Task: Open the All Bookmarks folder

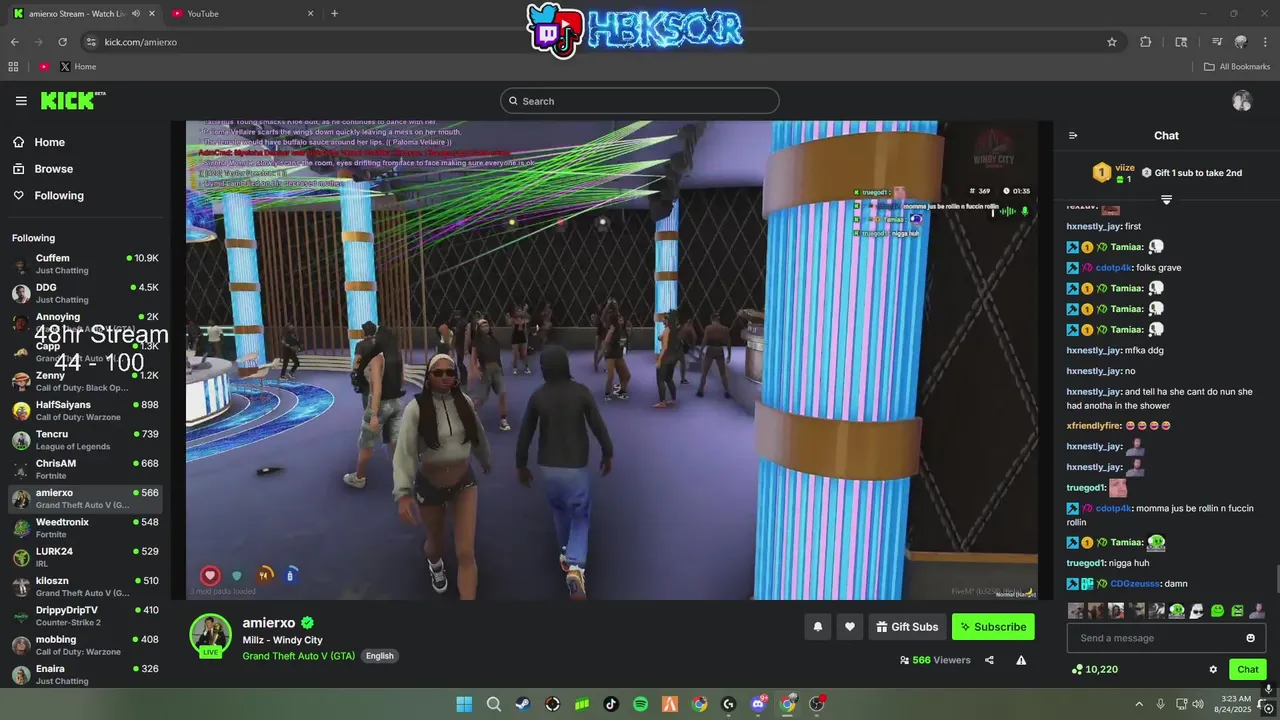Action: pos(1237,67)
